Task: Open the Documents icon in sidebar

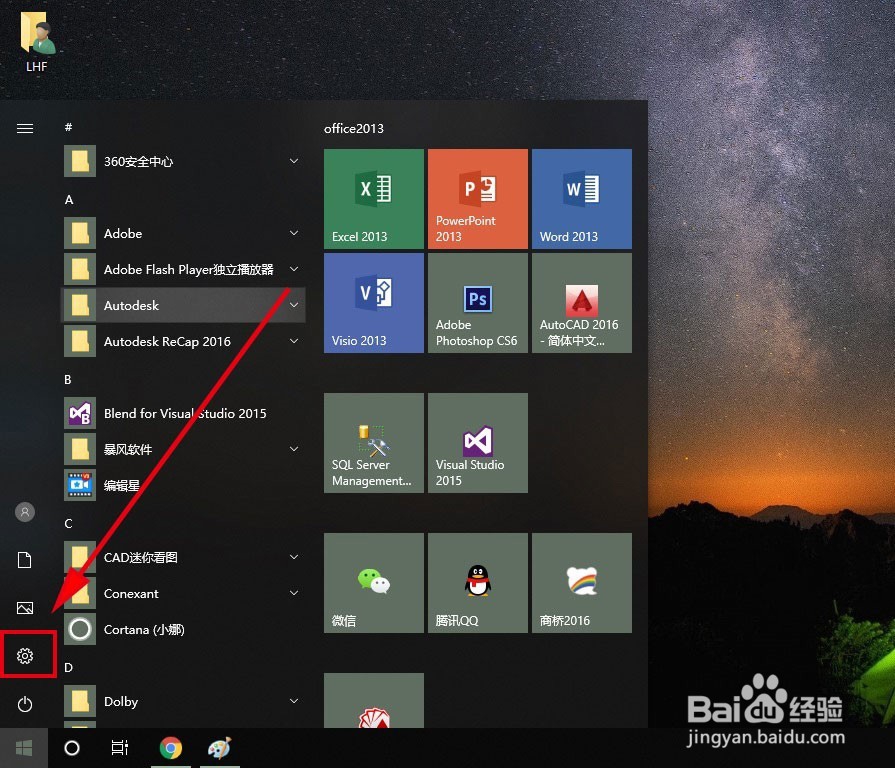Action: (25, 560)
